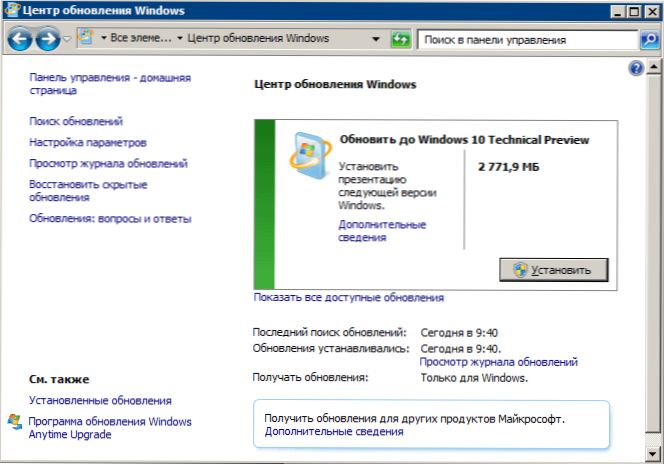
Task: Open the address bar history dropdown
Action: [x=376, y=39]
